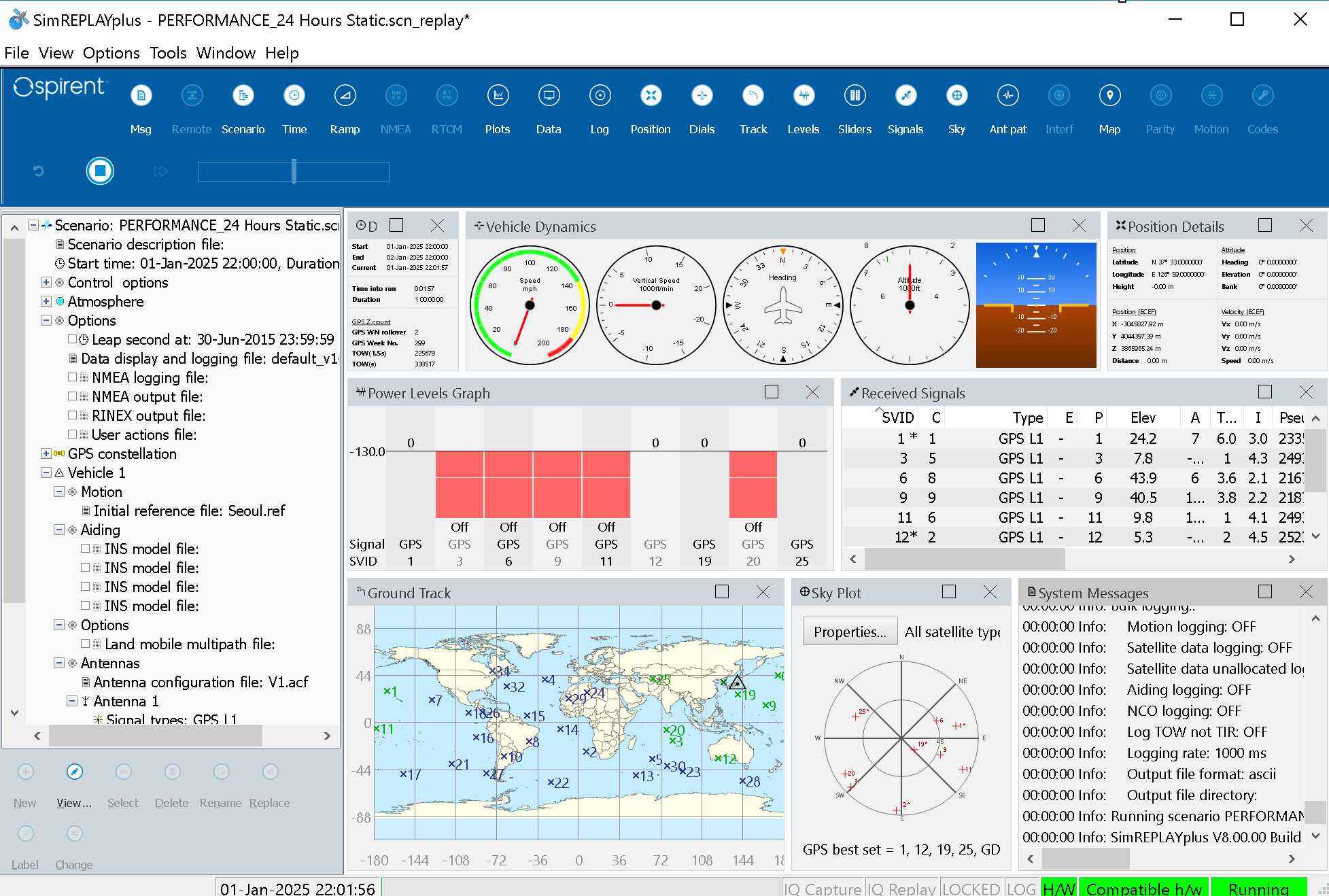
Task: Tick the NMEA logging file checkbox
Action: (x=73, y=377)
